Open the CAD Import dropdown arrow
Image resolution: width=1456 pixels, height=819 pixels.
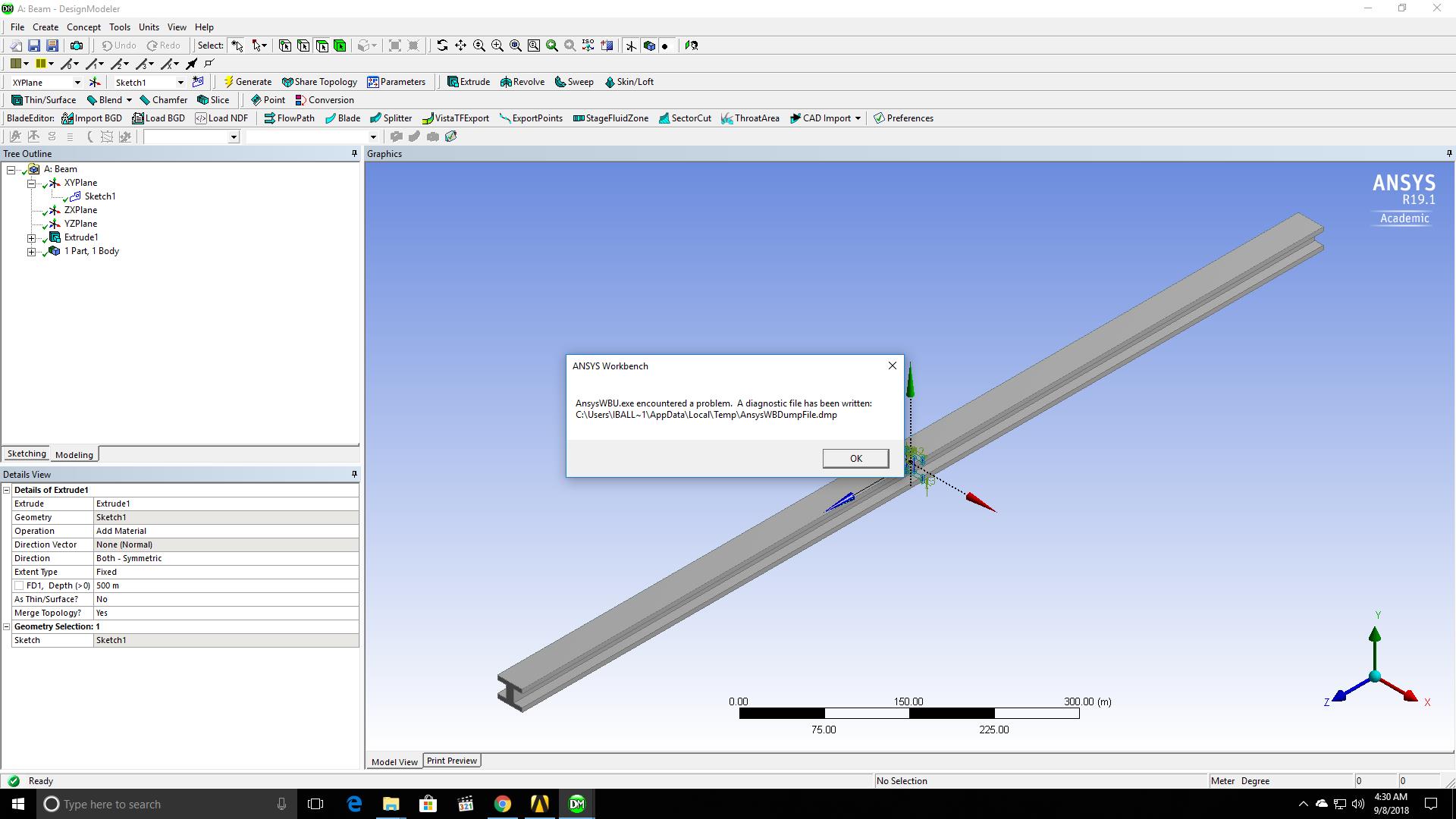click(858, 118)
